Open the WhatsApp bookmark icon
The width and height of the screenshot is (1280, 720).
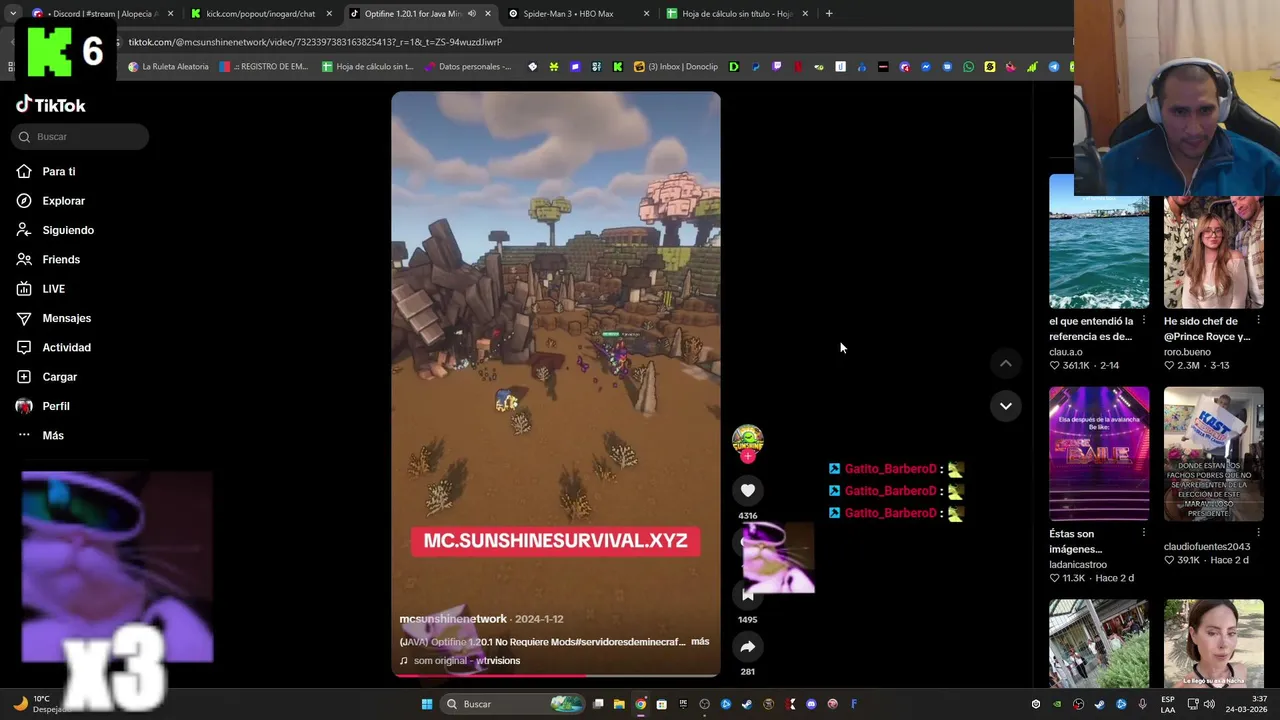968,67
